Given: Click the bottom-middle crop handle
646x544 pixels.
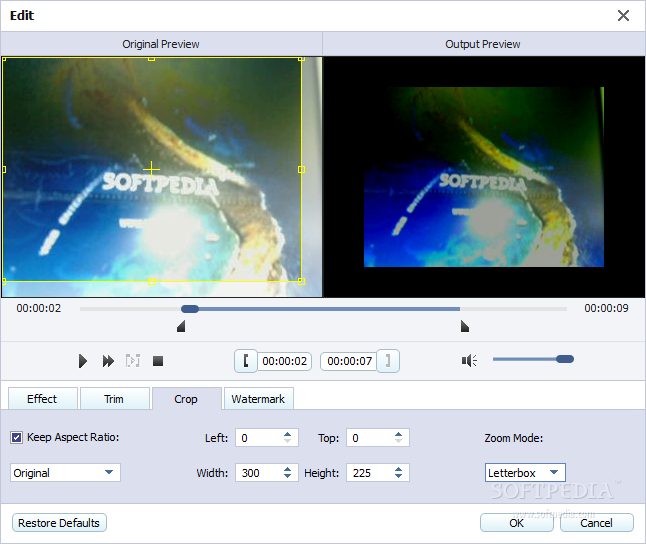Looking at the screenshot, I should click(x=152, y=281).
